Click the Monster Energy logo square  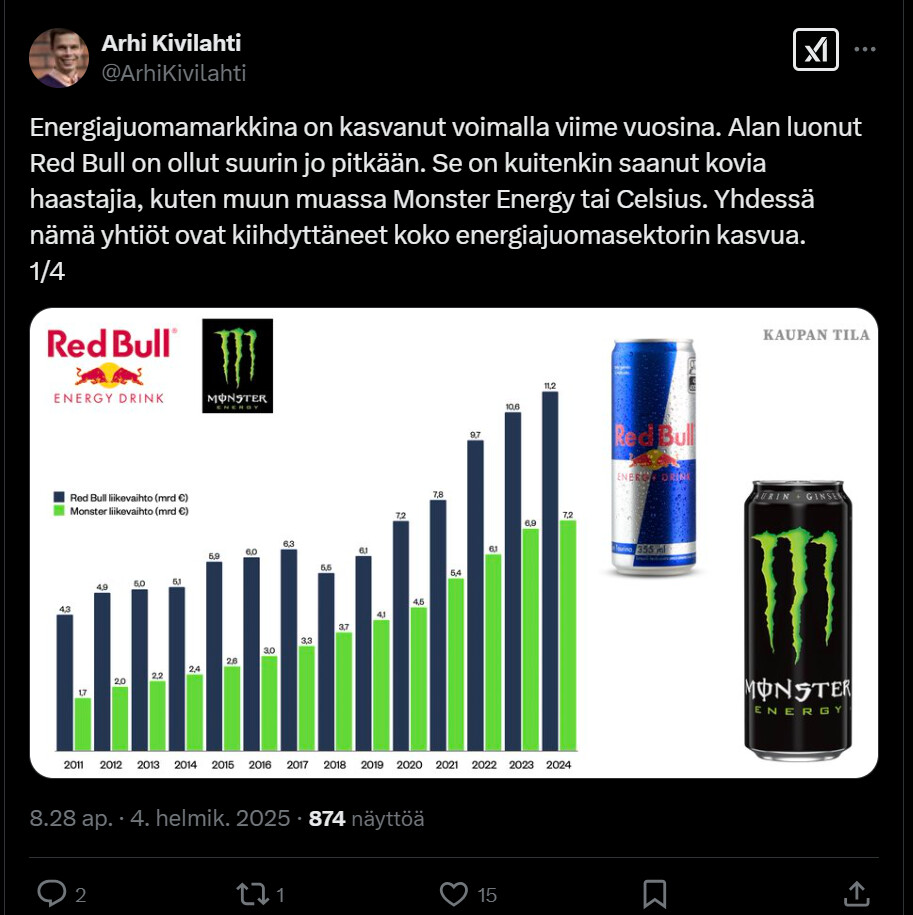[237, 366]
